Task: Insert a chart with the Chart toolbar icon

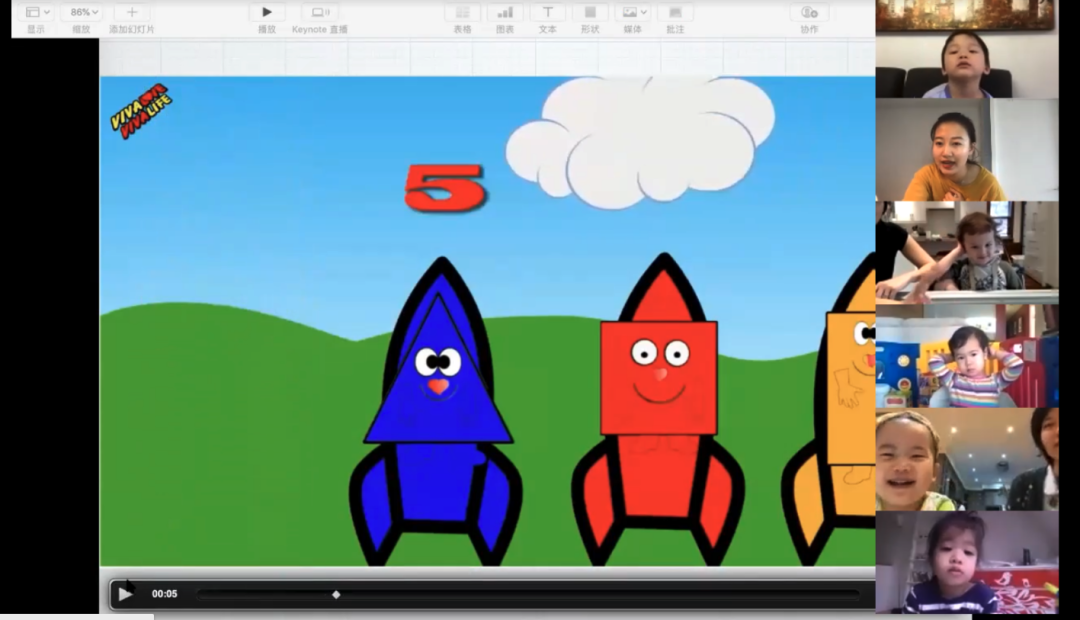Action: click(505, 12)
